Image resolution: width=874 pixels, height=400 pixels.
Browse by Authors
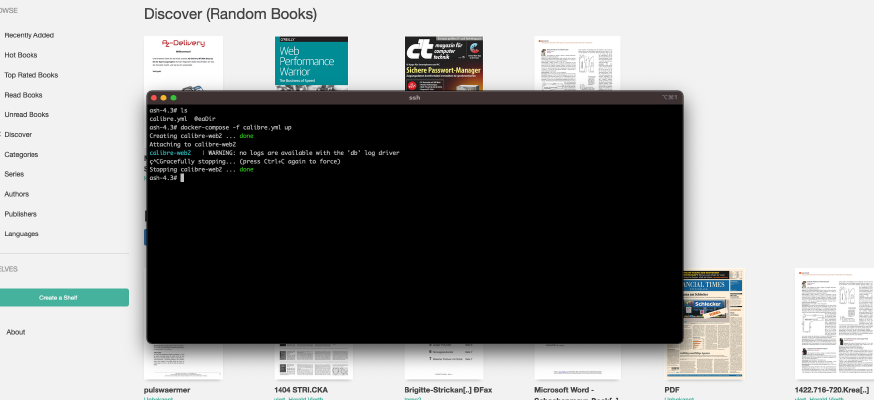(17, 194)
